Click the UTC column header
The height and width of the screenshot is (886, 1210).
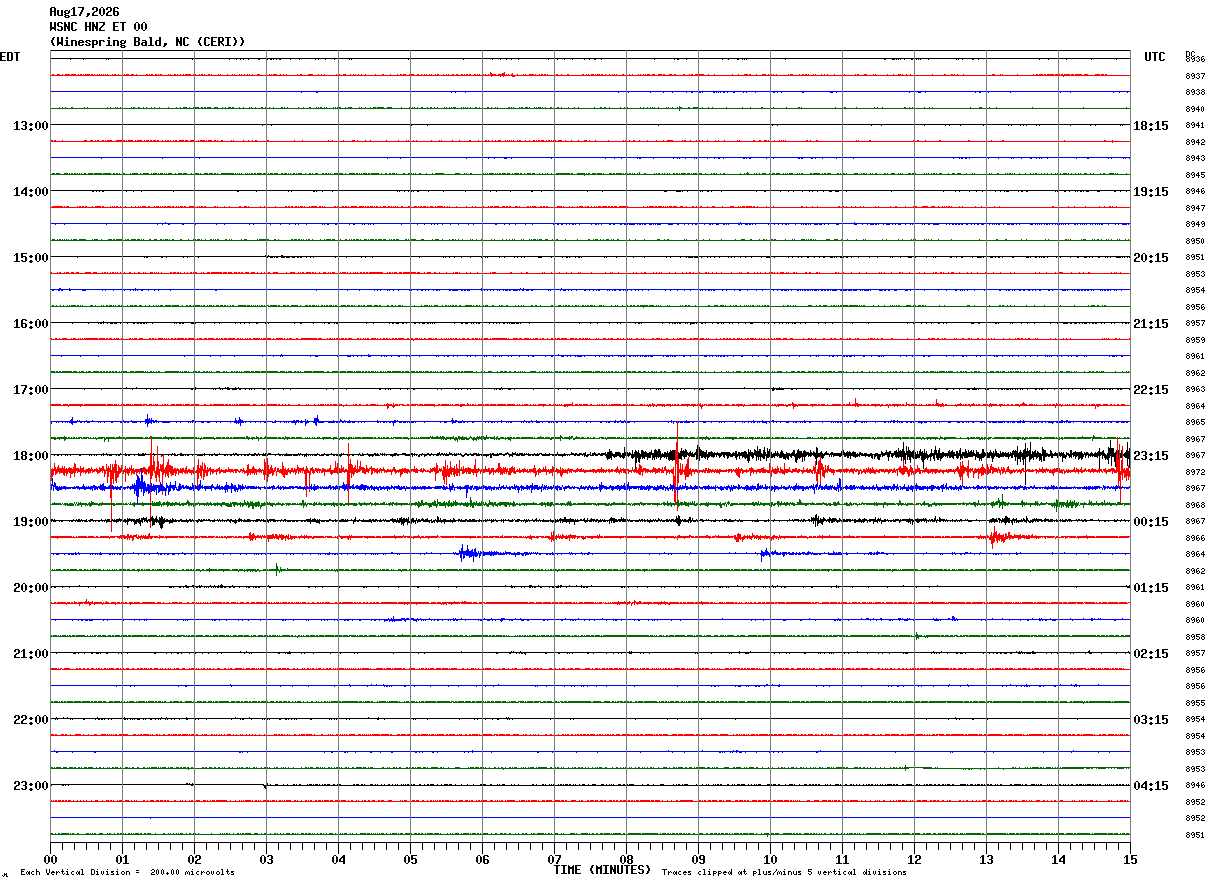click(1155, 57)
